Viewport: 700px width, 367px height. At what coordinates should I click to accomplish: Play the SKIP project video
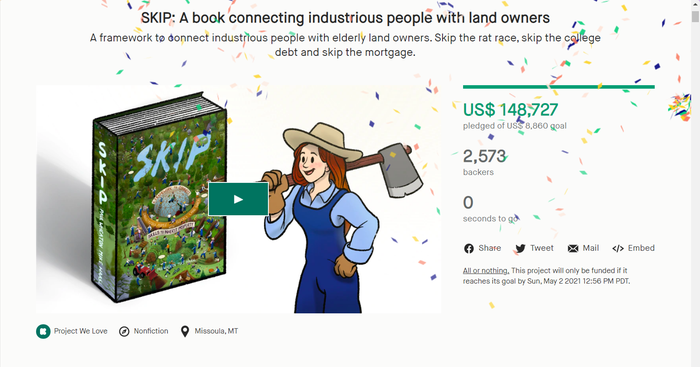[x=238, y=199]
